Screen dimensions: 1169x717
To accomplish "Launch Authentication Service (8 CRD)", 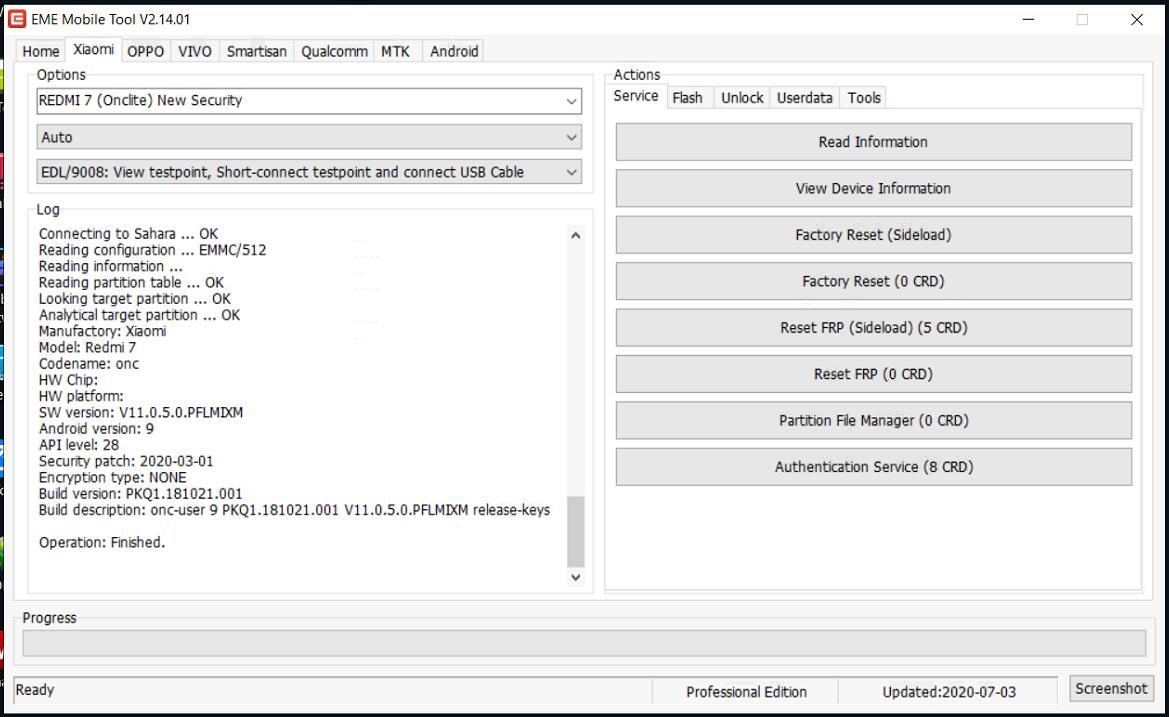I will (873, 467).
